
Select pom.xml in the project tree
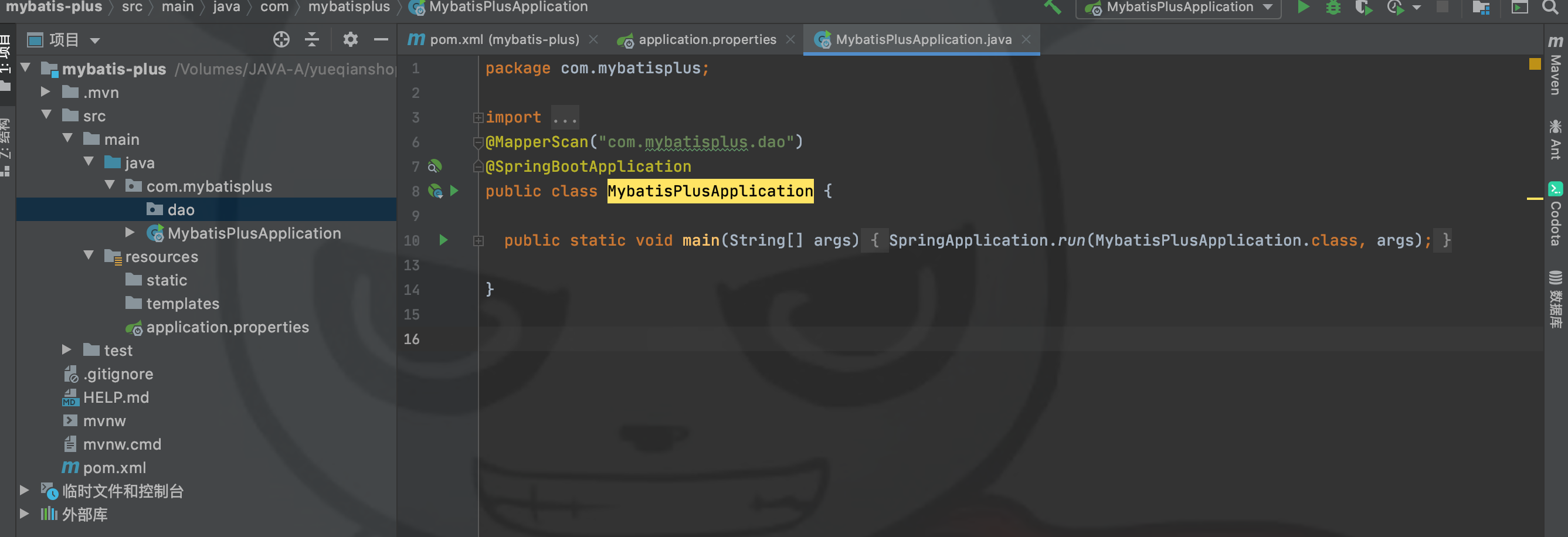click(x=104, y=468)
